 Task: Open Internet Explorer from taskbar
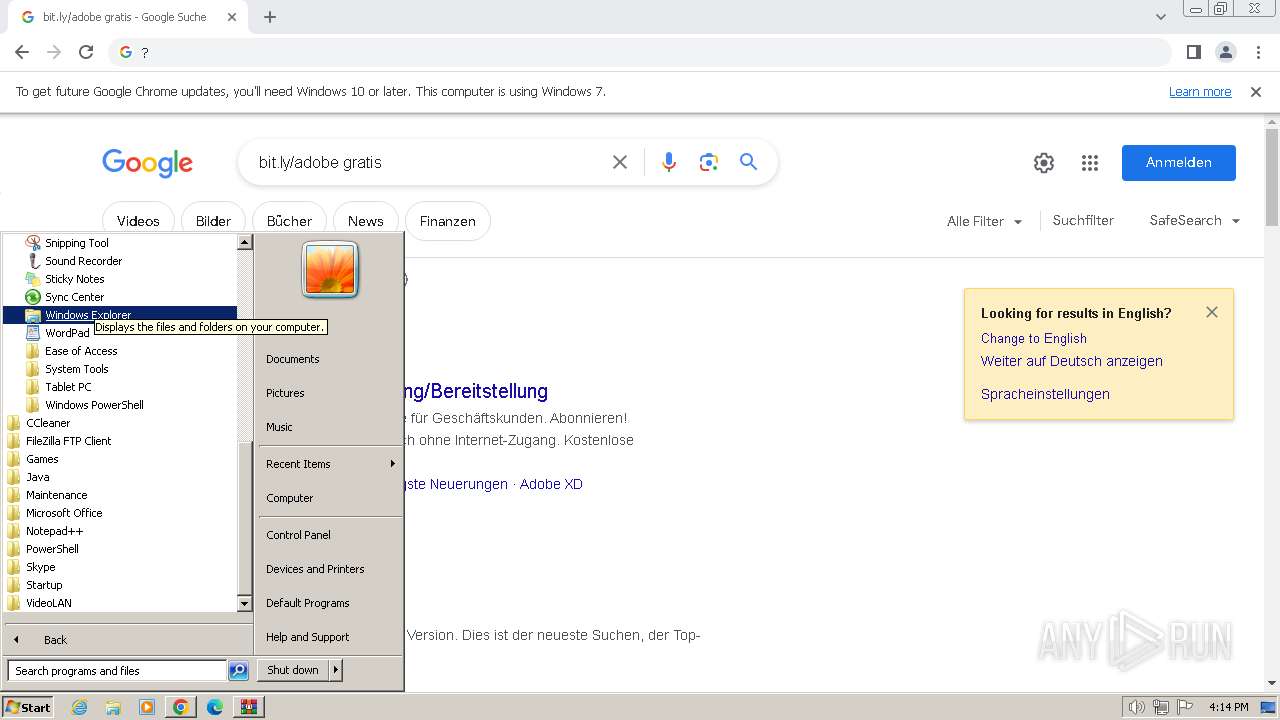80,707
